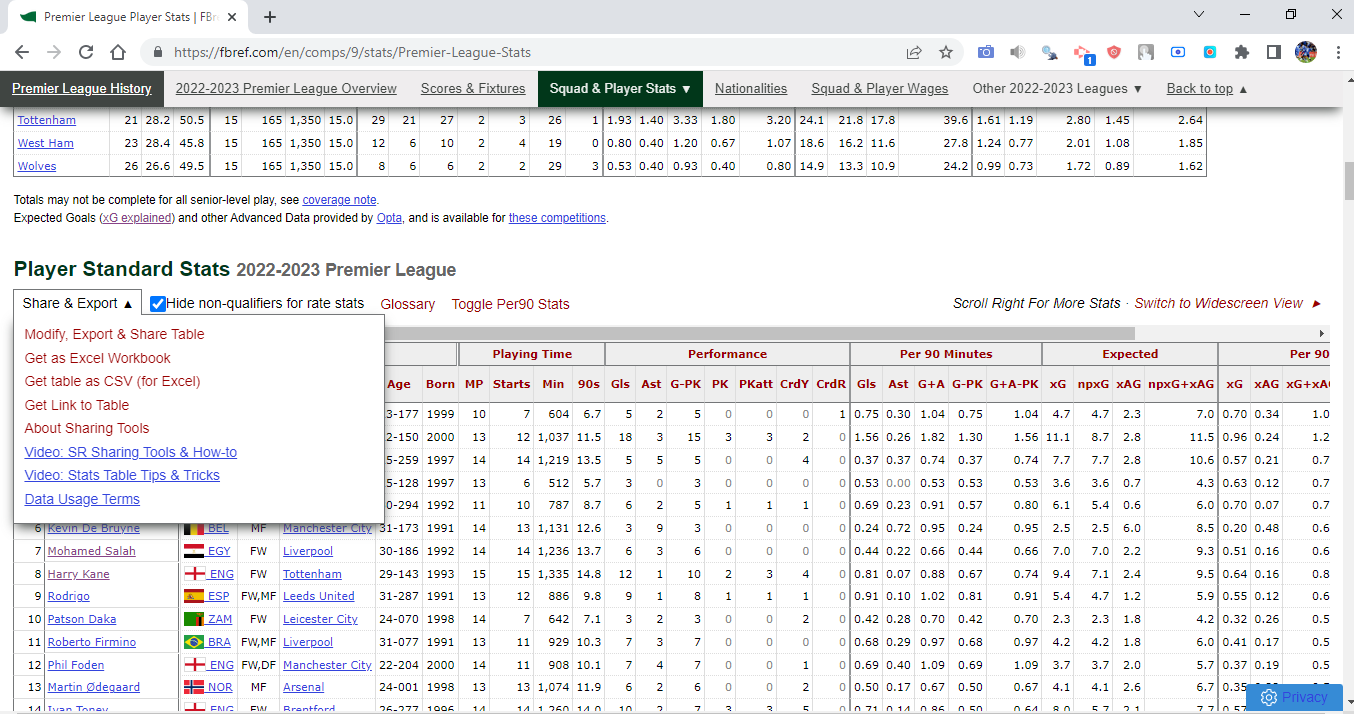Open Mohamed Salah player page

coord(91,551)
